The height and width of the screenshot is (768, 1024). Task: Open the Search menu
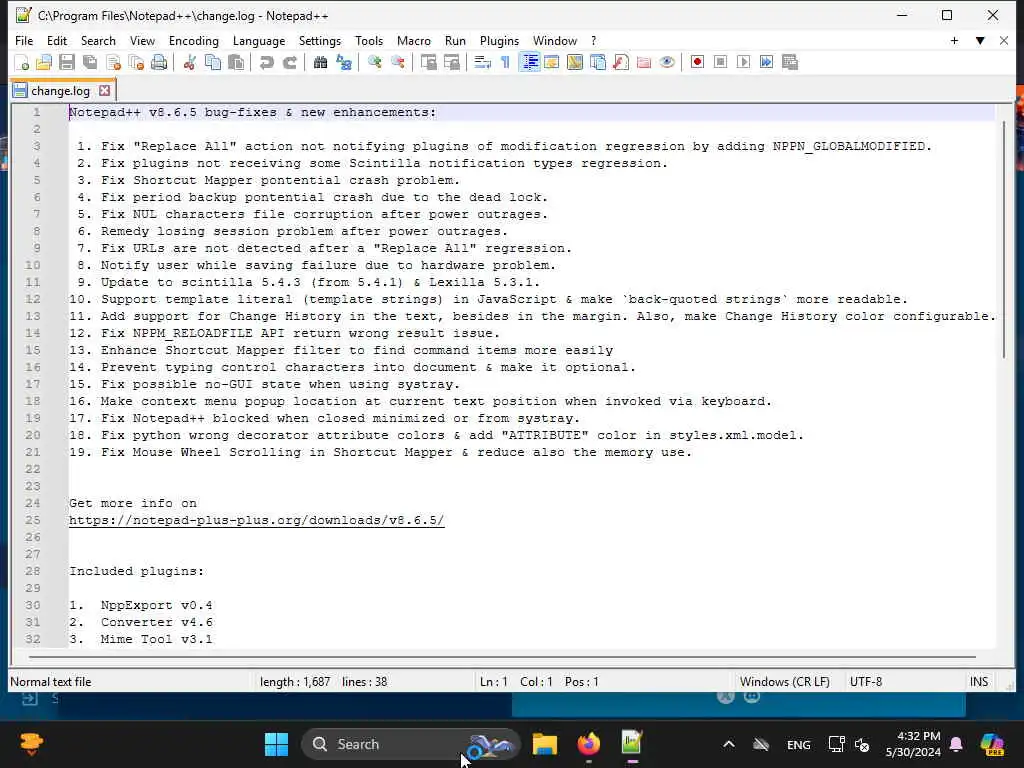(x=98, y=40)
